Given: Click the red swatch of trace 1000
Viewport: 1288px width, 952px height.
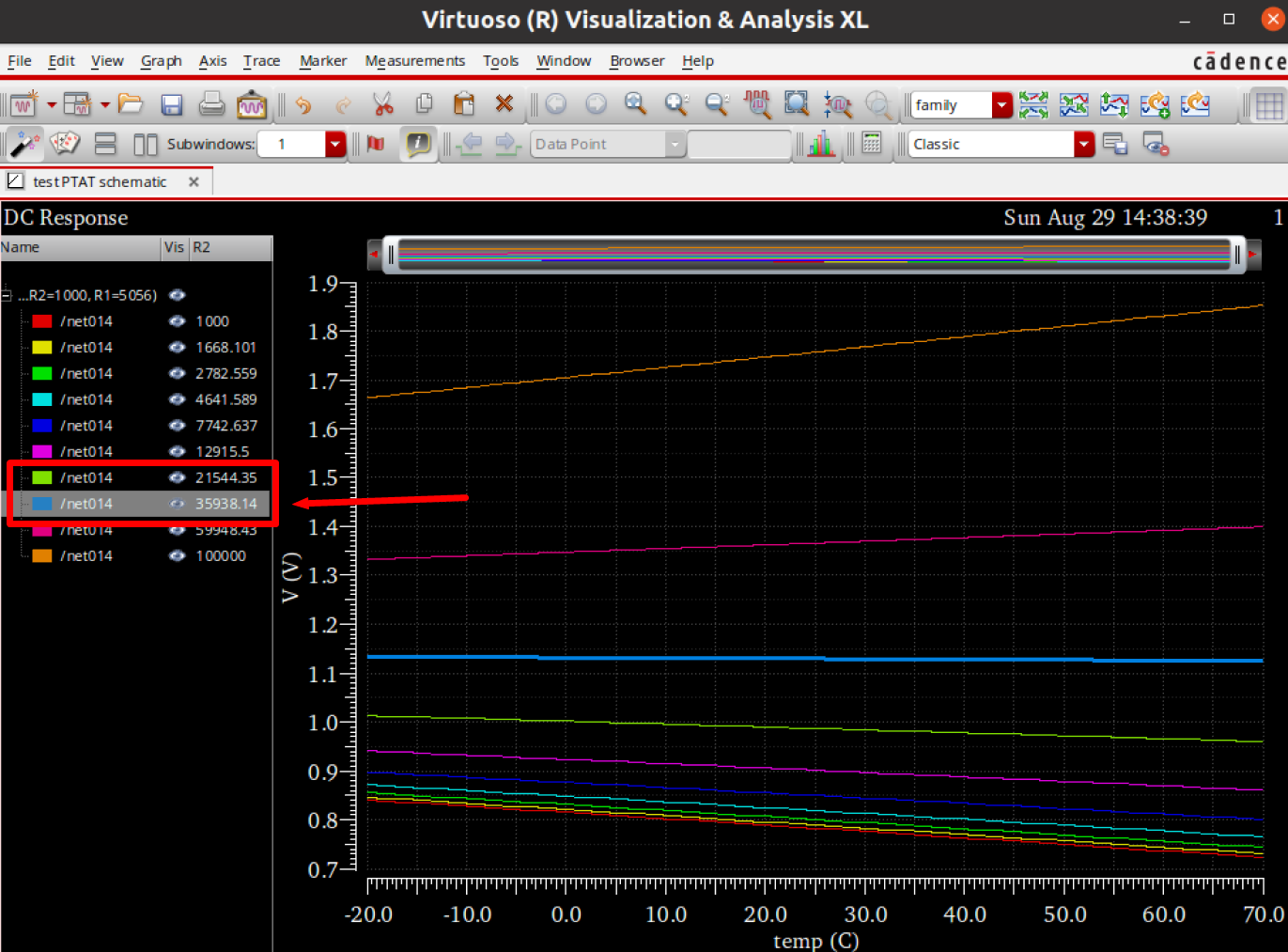Looking at the screenshot, I should (42, 321).
